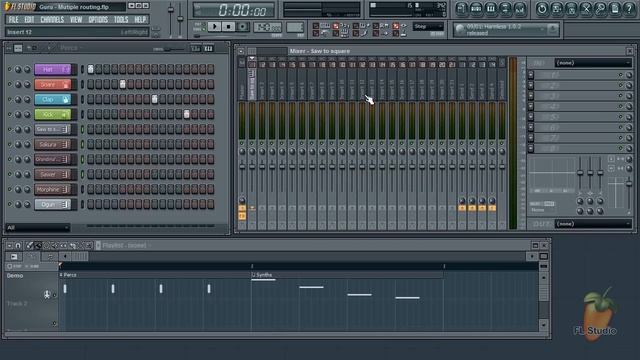This screenshot has height=360, width=640.
Task: Select the paint brush tool in Playlist
Action: pyautogui.click(x=38, y=245)
